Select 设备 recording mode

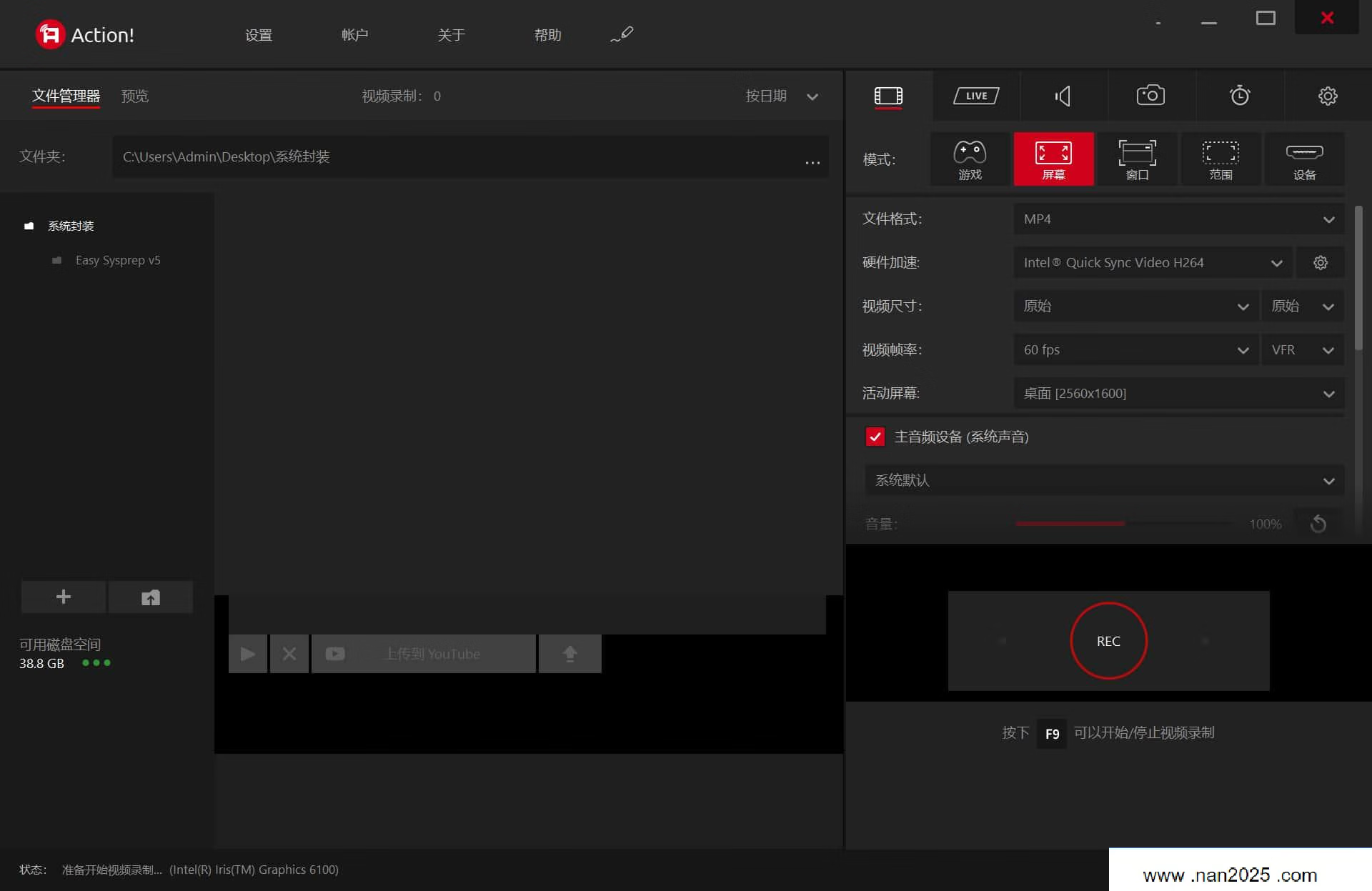tap(1304, 159)
